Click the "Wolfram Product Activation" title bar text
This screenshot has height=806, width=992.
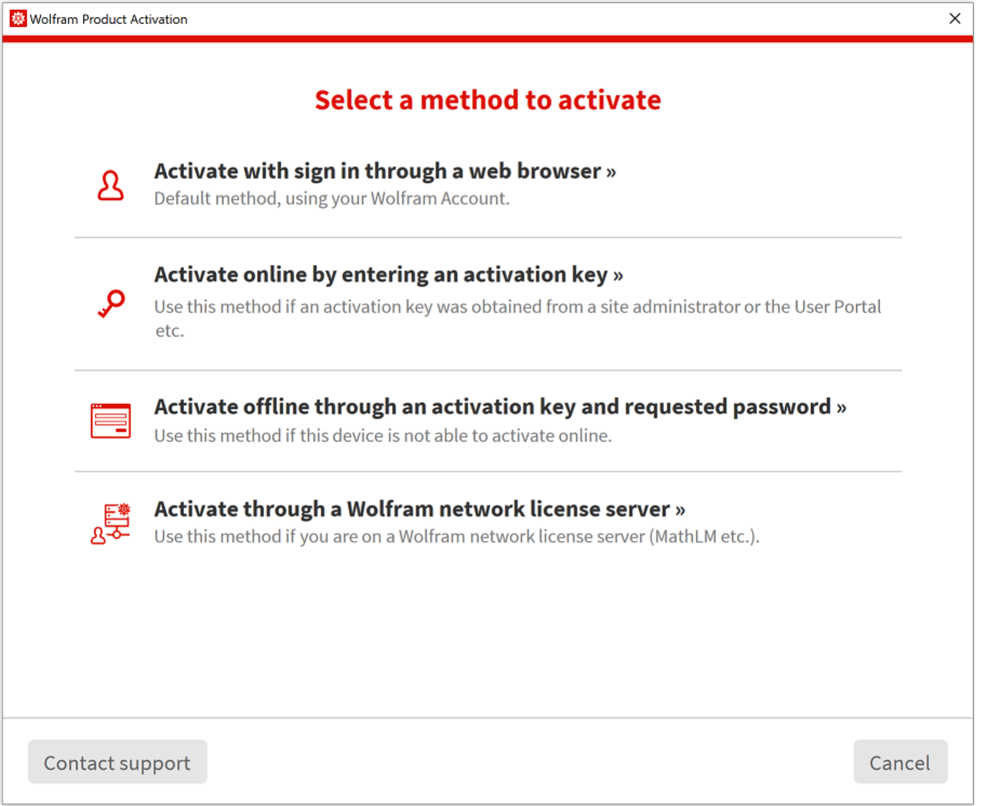tap(108, 19)
